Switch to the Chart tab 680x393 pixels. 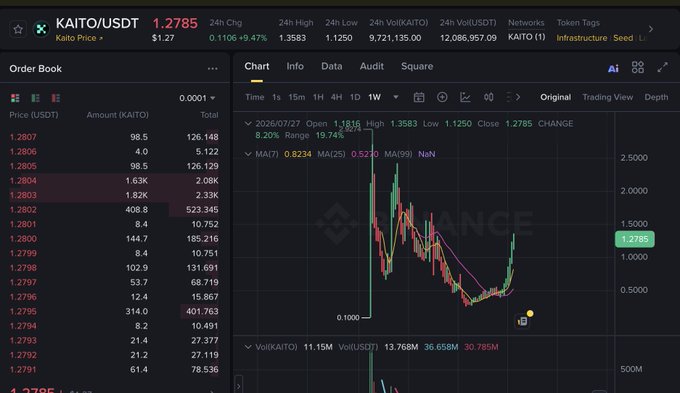tap(257, 66)
